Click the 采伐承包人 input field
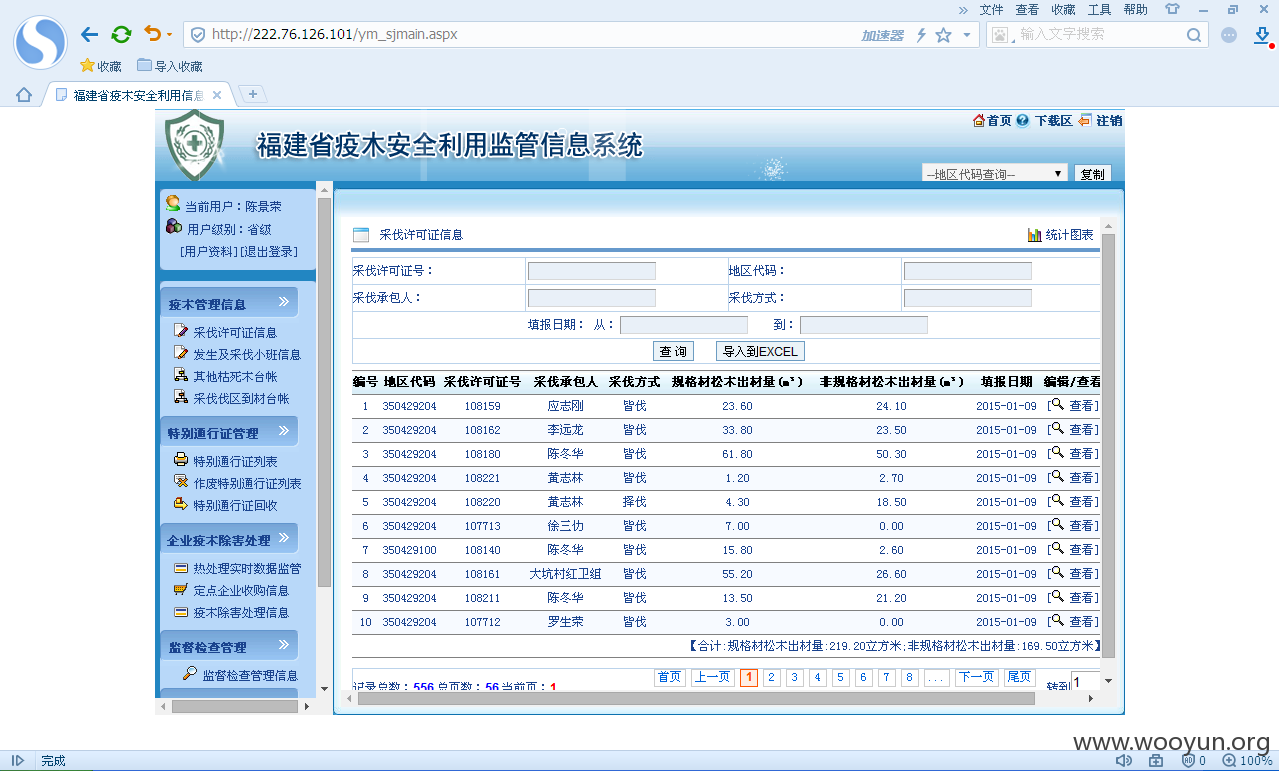1279x771 pixels. point(592,298)
